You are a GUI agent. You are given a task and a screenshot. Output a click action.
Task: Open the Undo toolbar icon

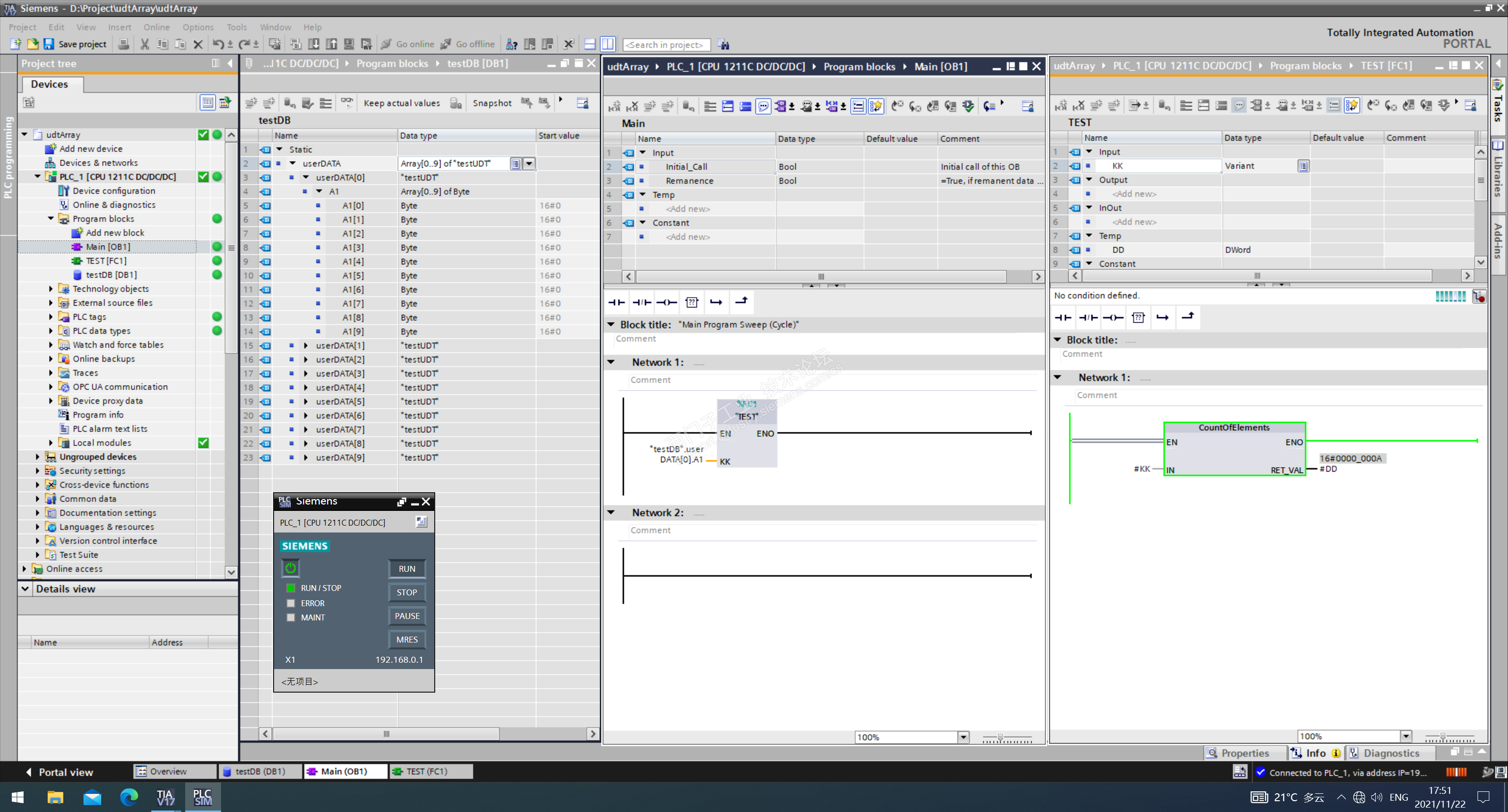tap(218, 44)
